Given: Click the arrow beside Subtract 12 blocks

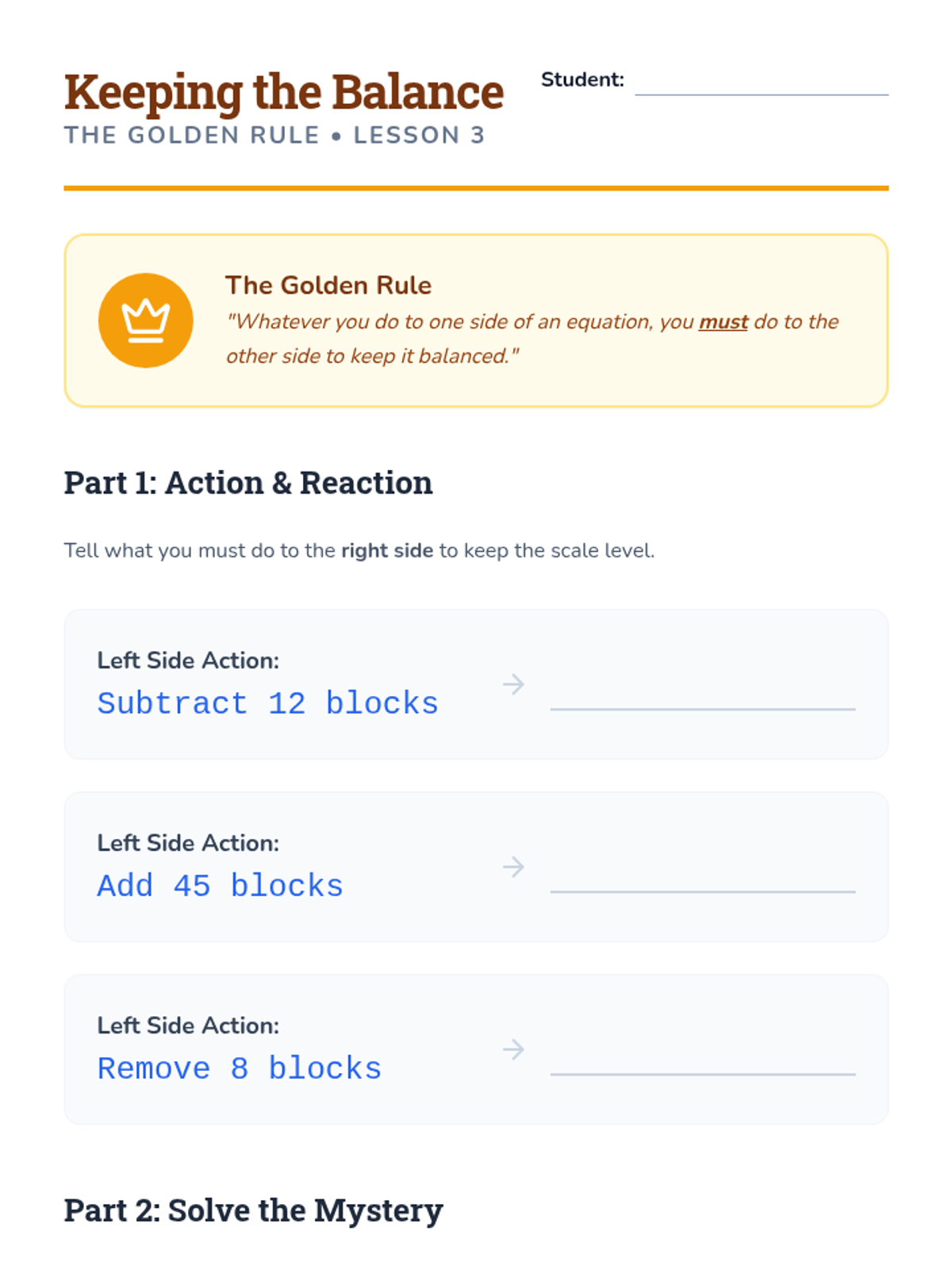Looking at the screenshot, I should [x=513, y=684].
